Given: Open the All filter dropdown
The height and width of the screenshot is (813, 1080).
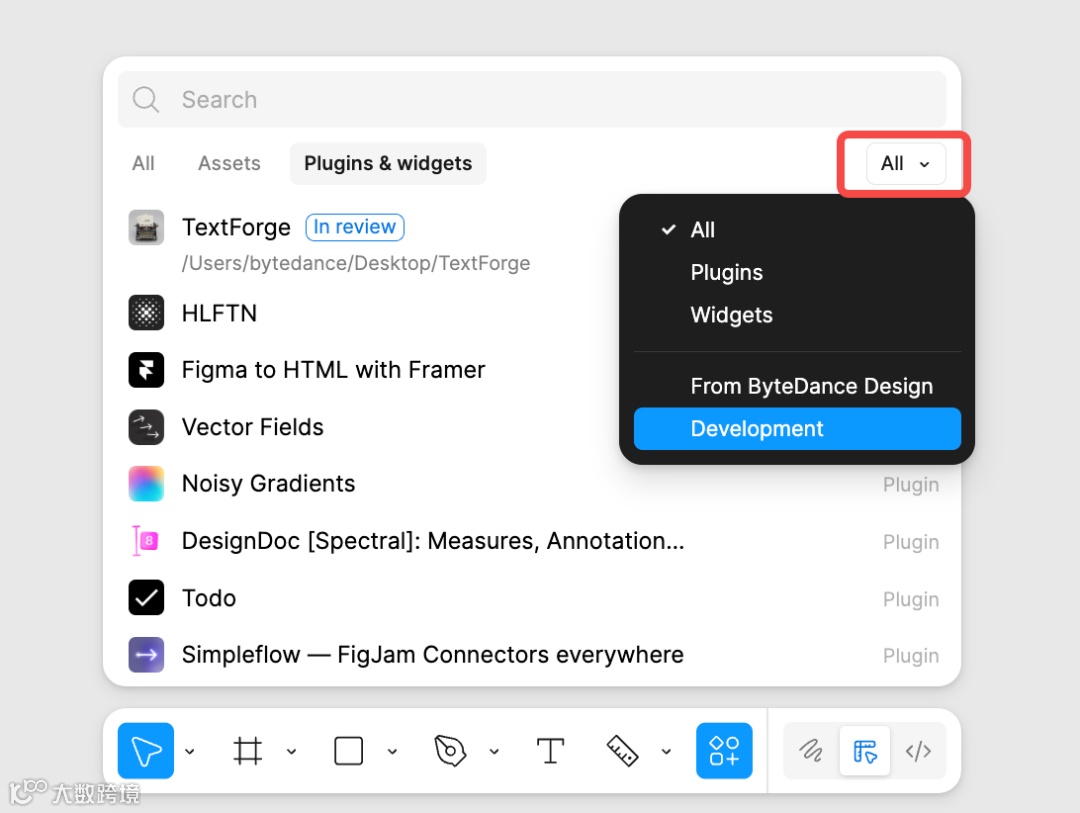Looking at the screenshot, I should 905,164.
